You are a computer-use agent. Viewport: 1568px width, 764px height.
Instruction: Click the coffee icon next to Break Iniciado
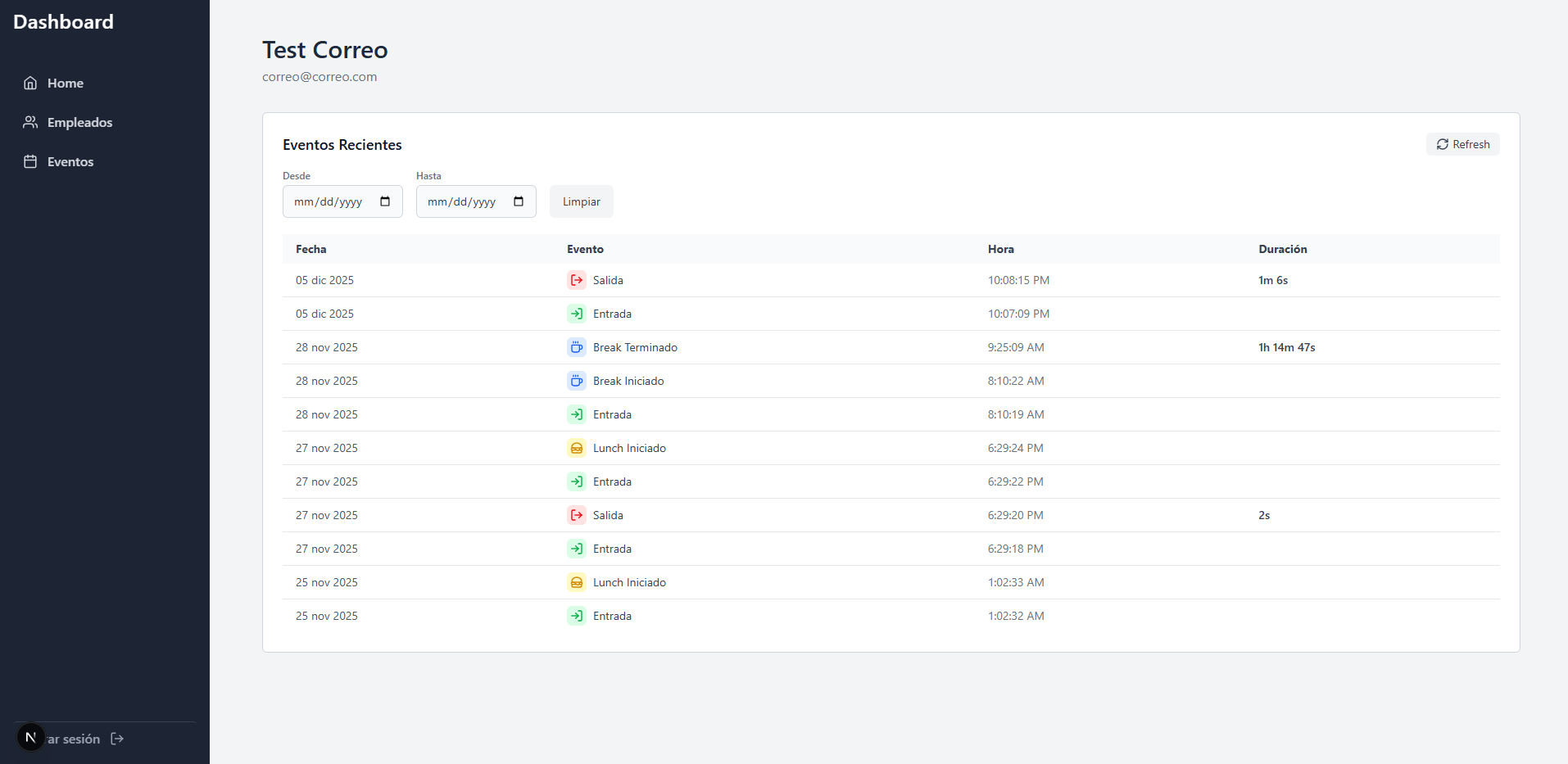576,381
